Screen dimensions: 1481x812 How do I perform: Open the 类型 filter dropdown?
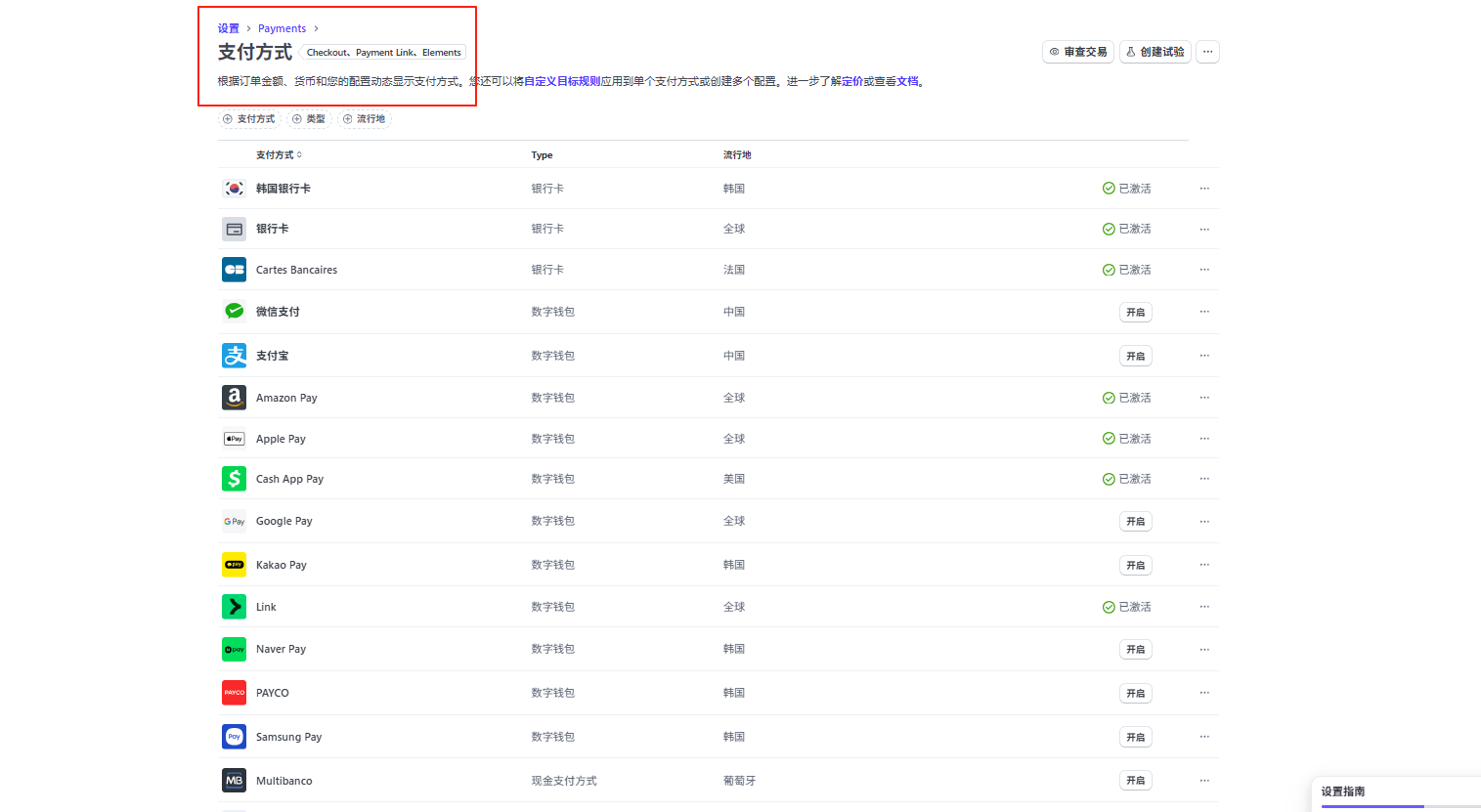[309, 118]
